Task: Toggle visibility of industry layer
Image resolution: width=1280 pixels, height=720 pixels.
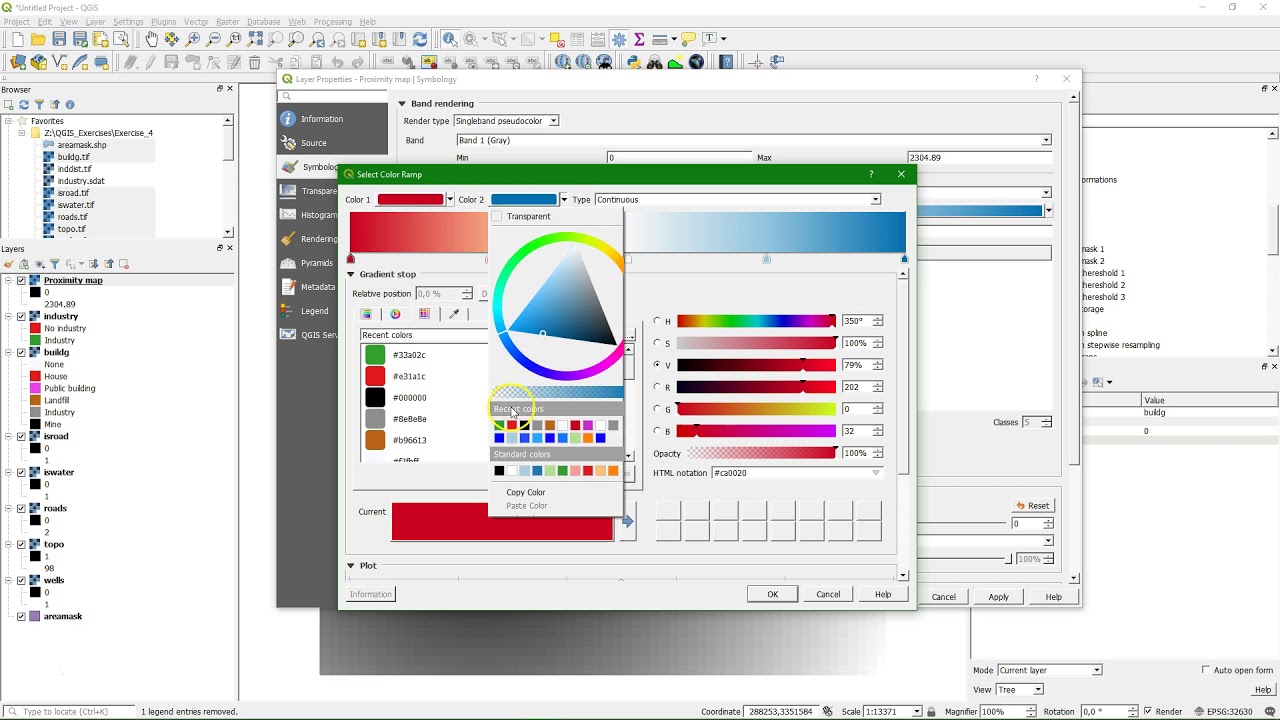Action: coord(21,316)
